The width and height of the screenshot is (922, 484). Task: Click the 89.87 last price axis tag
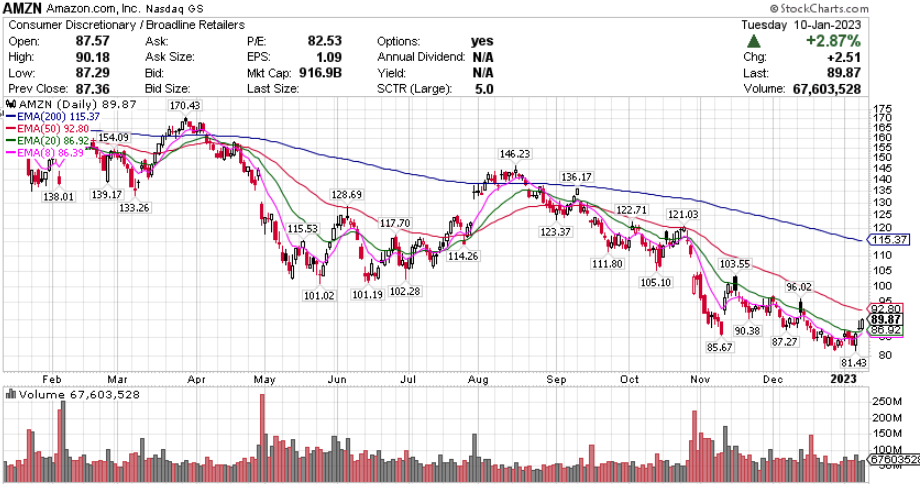tap(886, 319)
